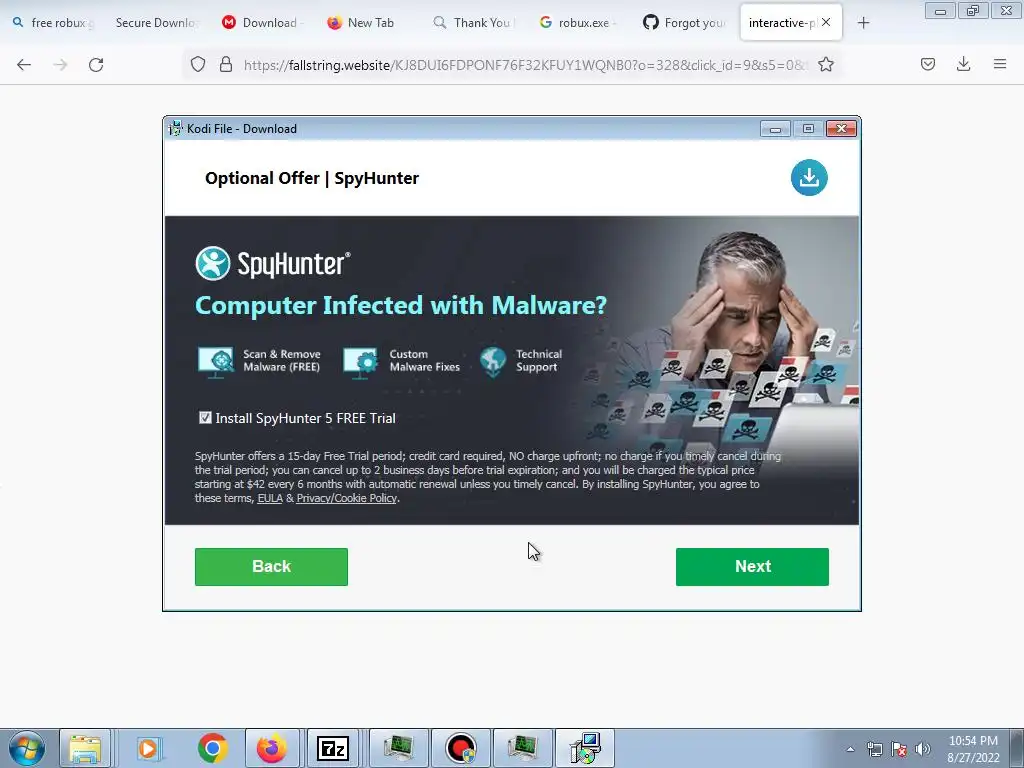
Task: Save page to Pocket icon
Action: [928, 64]
